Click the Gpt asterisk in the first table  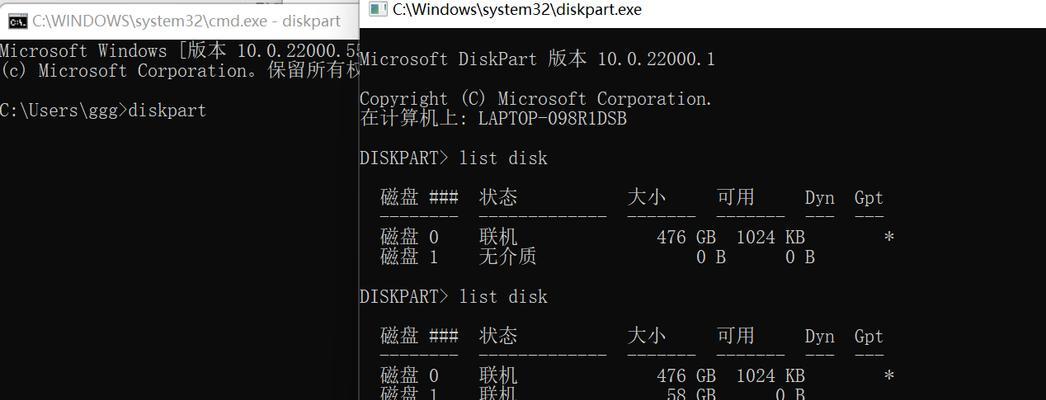(x=889, y=237)
